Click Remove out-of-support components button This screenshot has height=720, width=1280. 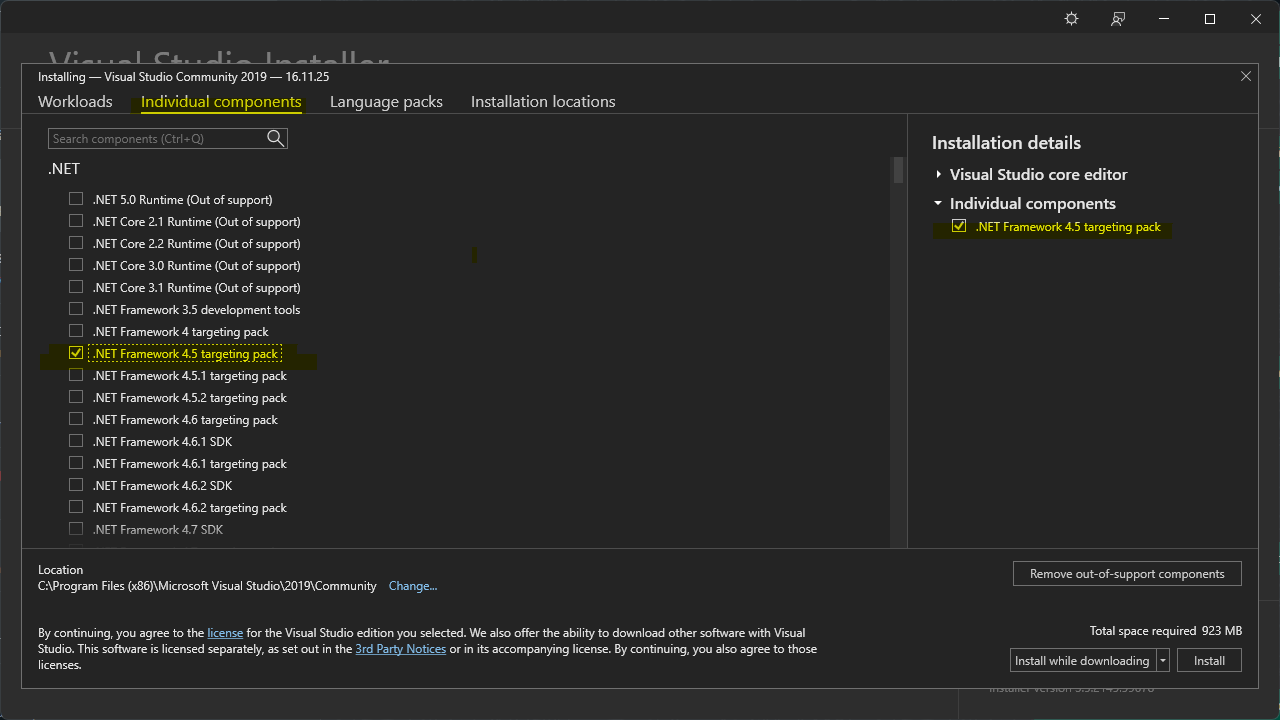[x=1127, y=574]
